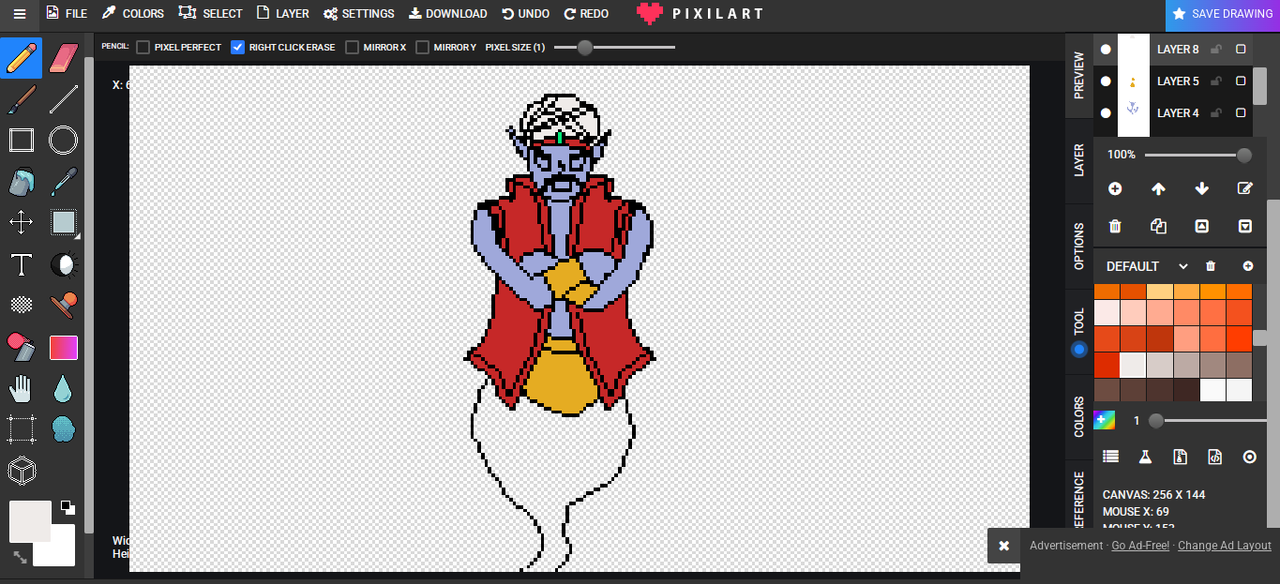Click the DOWNLOAD button
Image resolution: width=1280 pixels, height=584 pixels.
click(448, 14)
